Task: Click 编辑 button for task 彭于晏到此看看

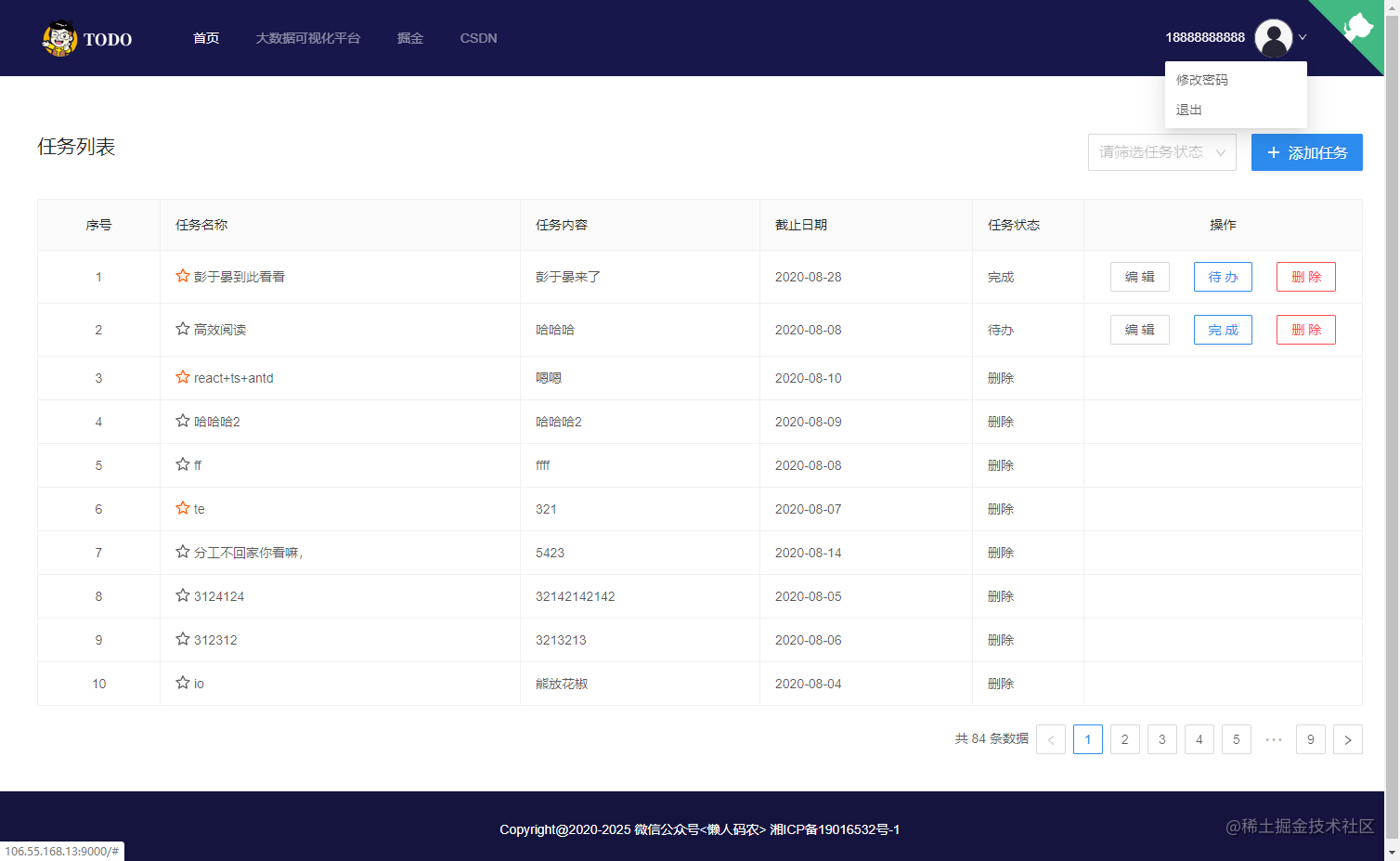Action: click(x=1139, y=276)
